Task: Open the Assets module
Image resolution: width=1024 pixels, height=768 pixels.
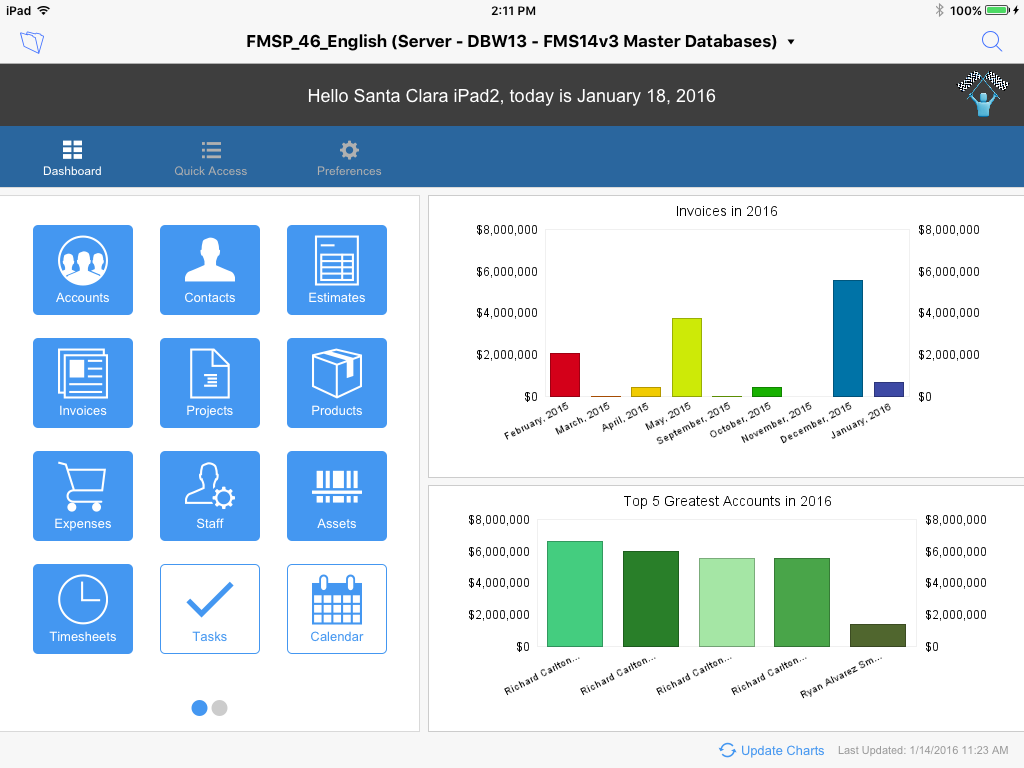Action: (337, 496)
